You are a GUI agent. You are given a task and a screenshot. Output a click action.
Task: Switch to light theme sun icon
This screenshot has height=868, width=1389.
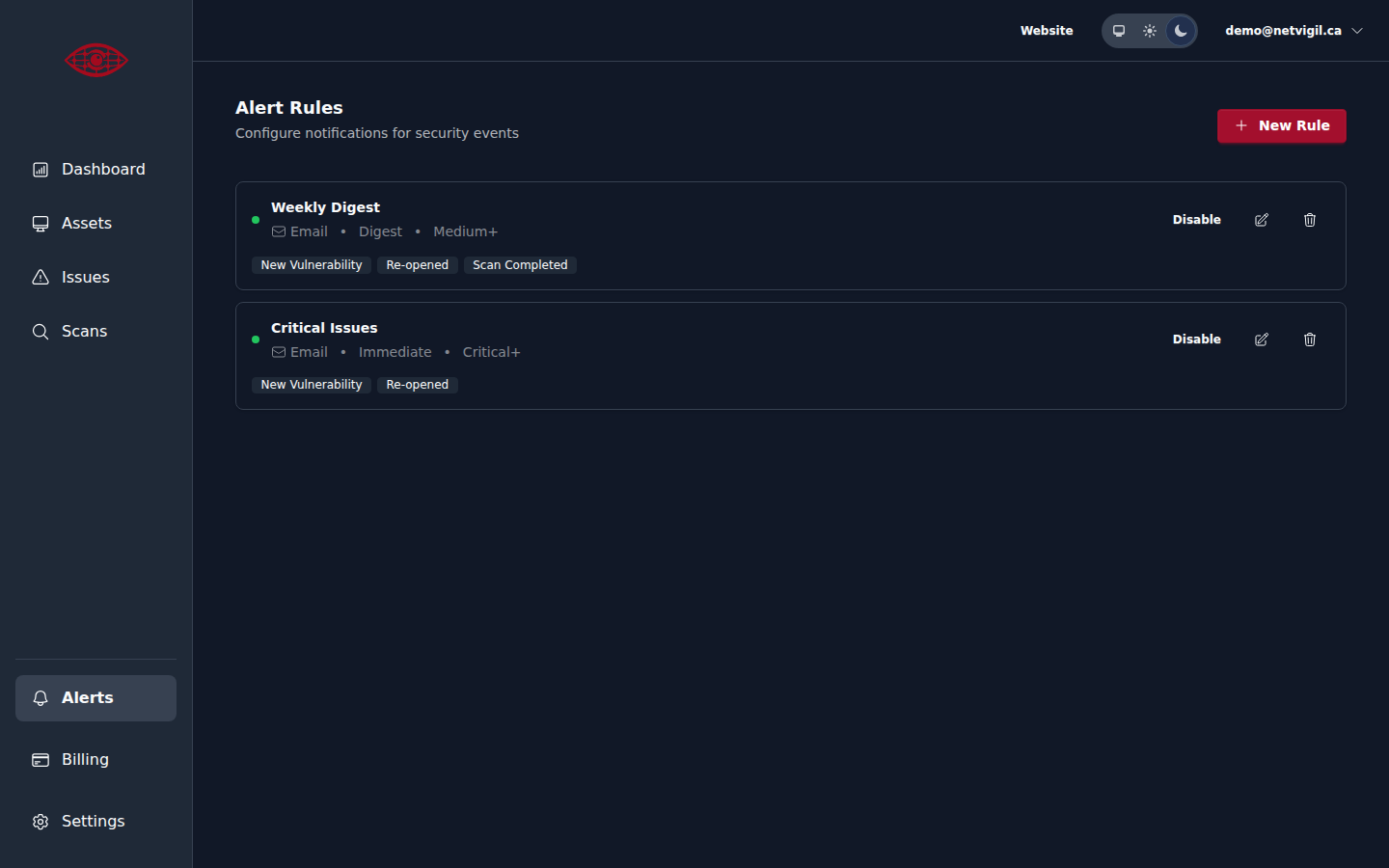[1150, 31]
